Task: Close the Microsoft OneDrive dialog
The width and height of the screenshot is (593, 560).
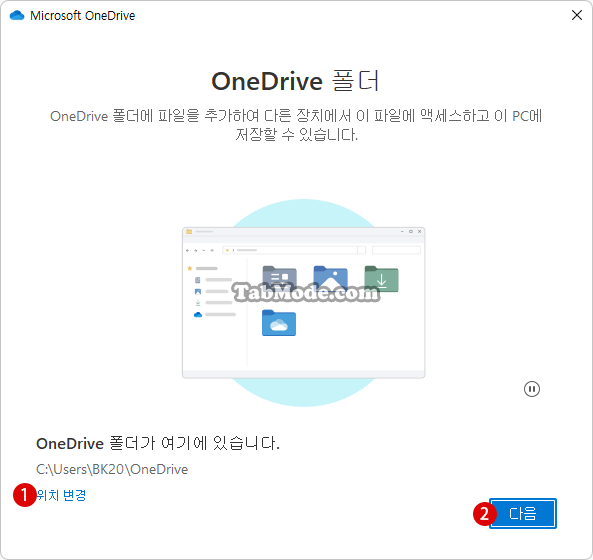Action: (577, 15)
